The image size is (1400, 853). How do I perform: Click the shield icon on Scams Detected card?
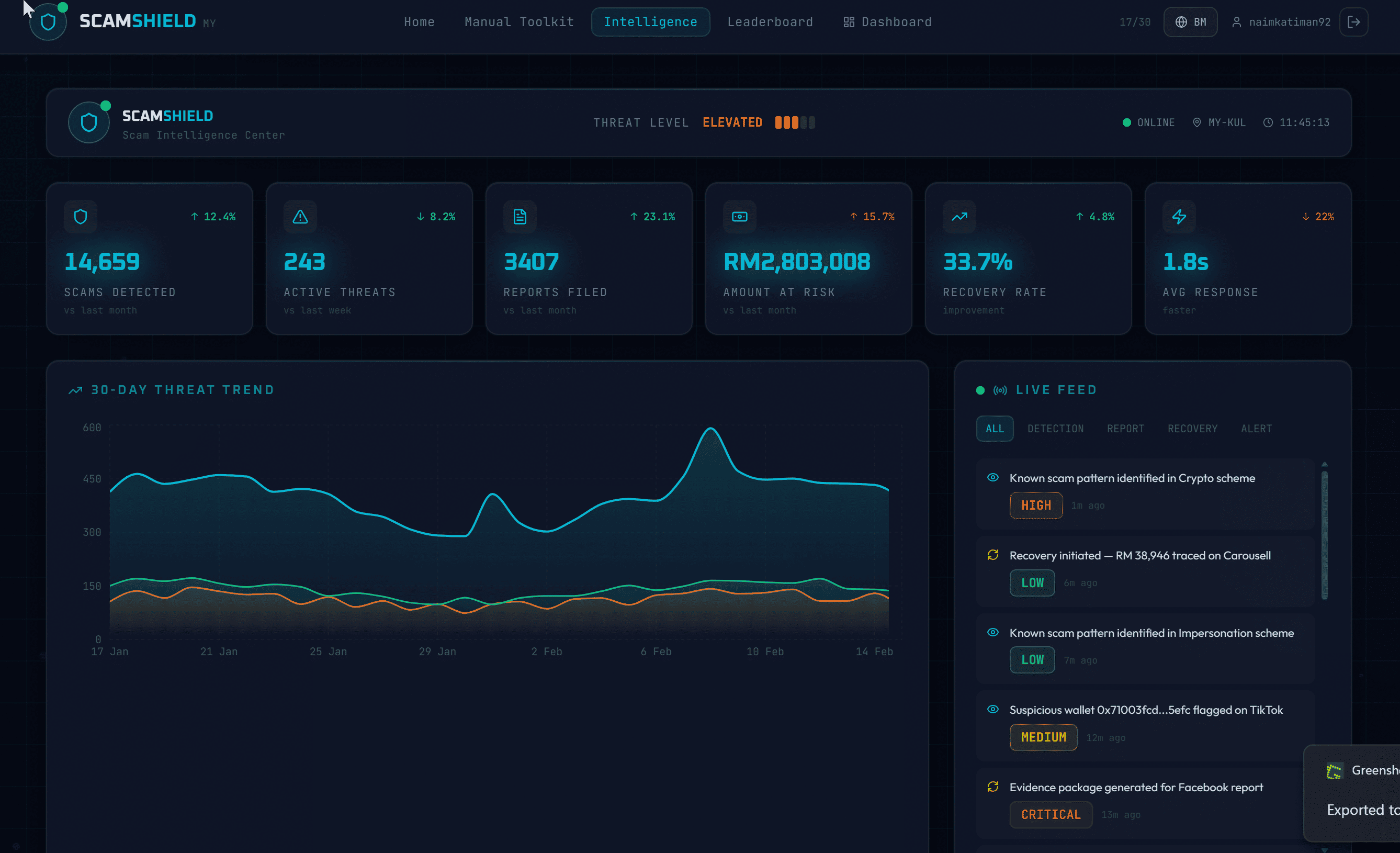pyautogui.click(x=81, y=217)
